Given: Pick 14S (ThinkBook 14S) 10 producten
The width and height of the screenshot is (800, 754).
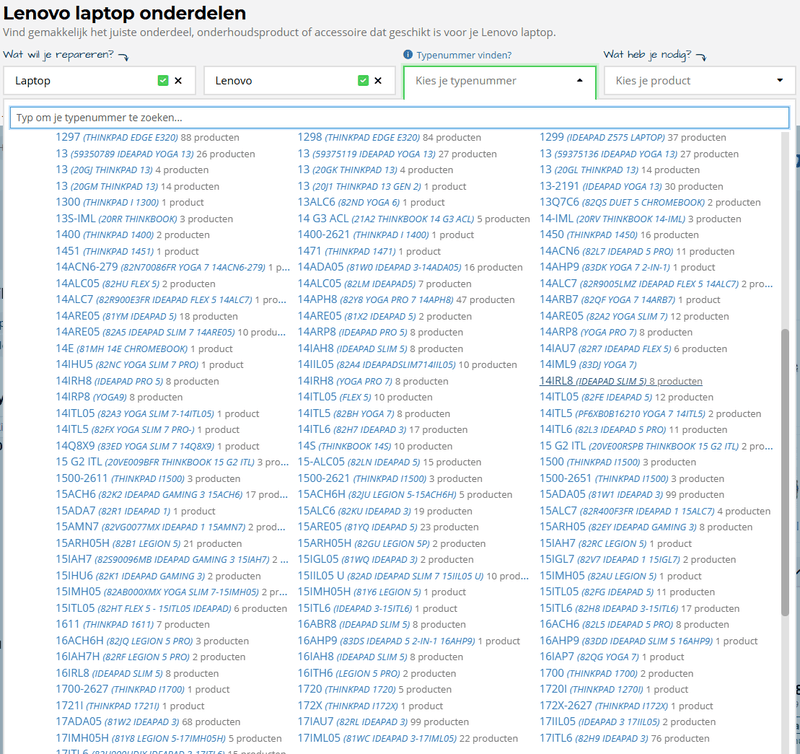Looking at the screenshot, I should tap(375, 446).
